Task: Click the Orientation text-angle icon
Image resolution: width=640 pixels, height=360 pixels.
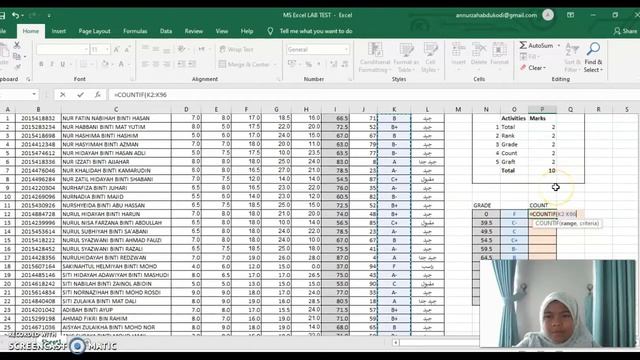Action: point(182,49)
